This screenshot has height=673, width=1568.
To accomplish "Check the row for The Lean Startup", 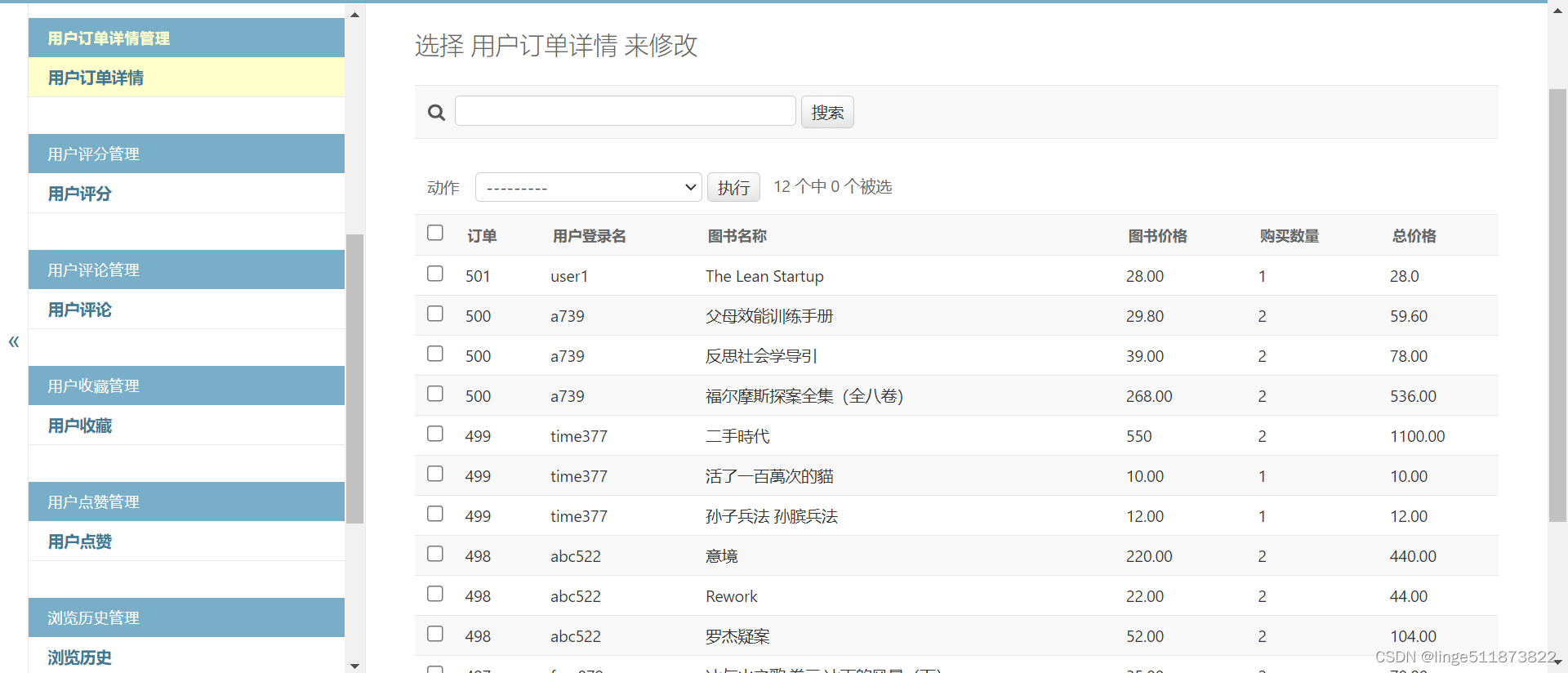I will [435, 274].
